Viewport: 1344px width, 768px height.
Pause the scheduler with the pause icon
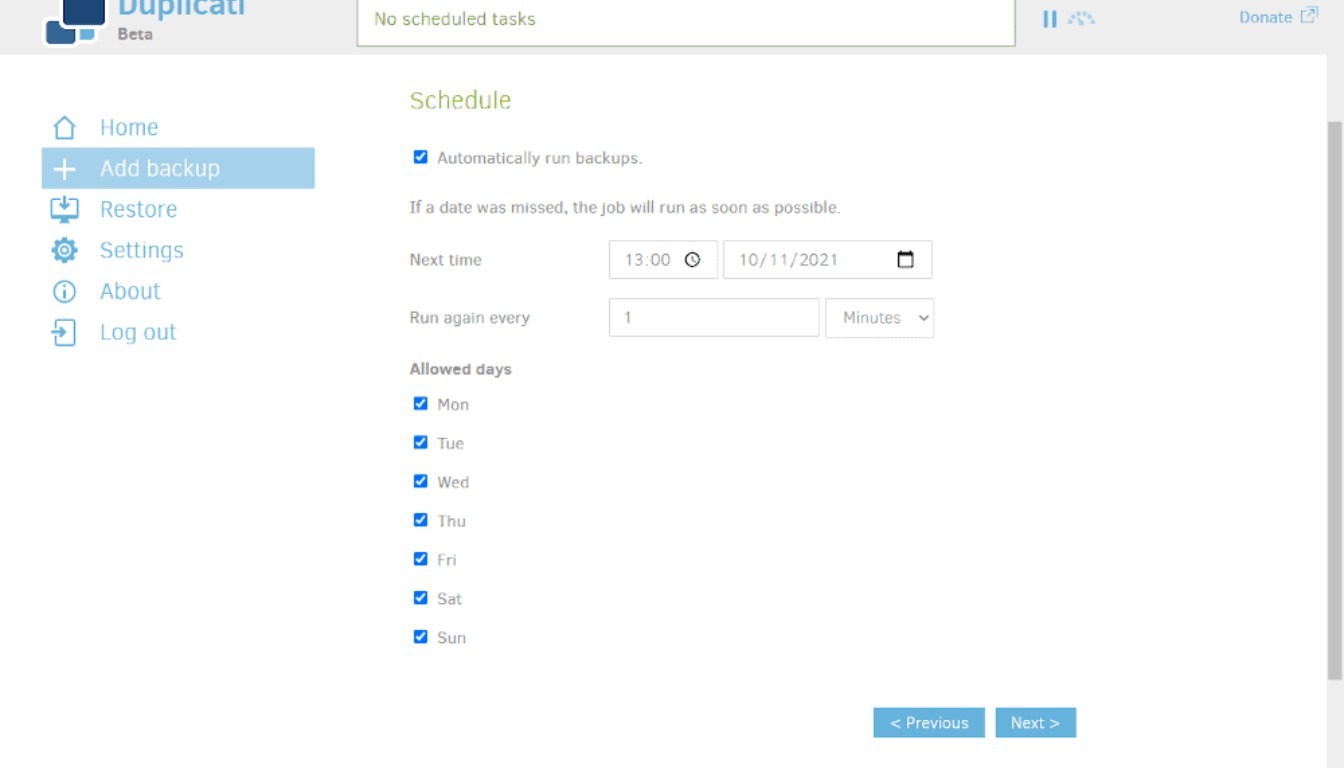pyautogui.click(x=1050, y=19)
